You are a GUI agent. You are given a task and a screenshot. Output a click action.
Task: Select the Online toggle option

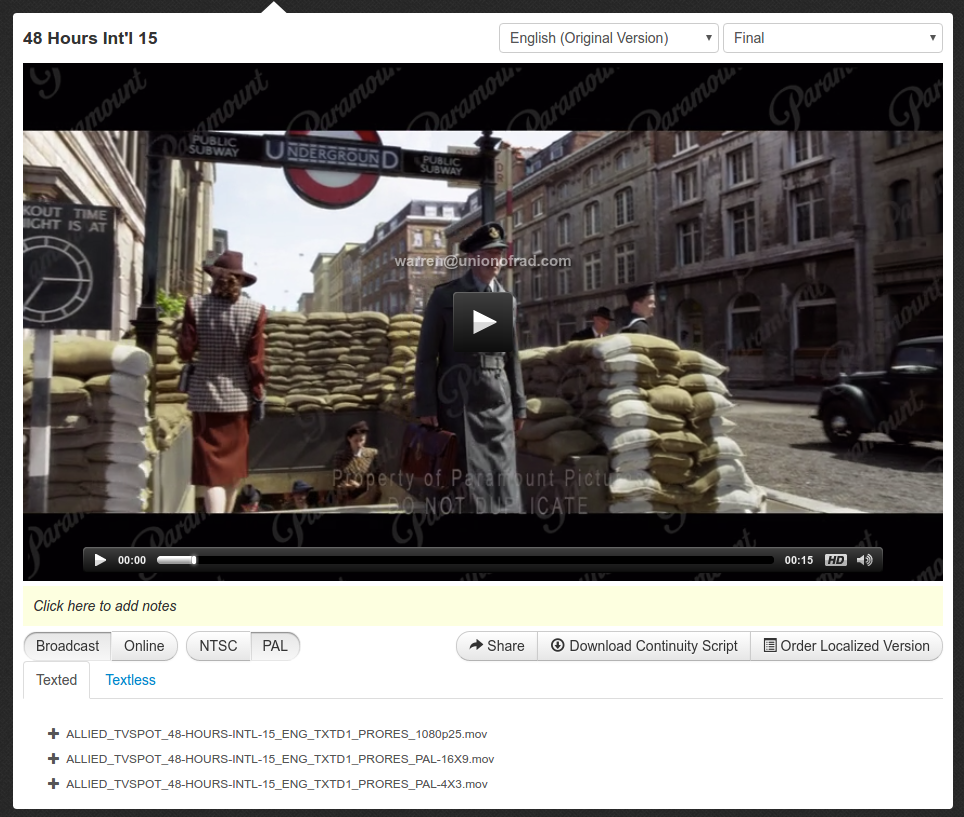pyautogui.click(x=144, y=646)
